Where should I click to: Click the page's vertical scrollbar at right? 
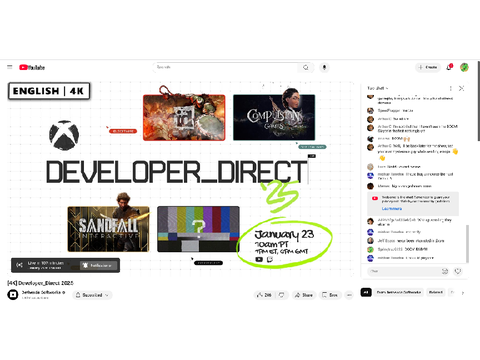479,101
